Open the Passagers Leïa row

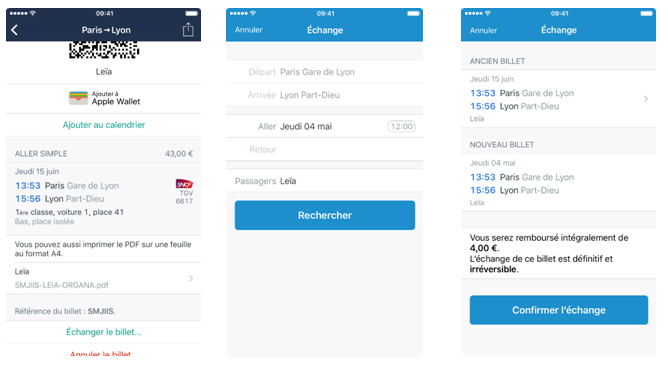pos(325,181)
